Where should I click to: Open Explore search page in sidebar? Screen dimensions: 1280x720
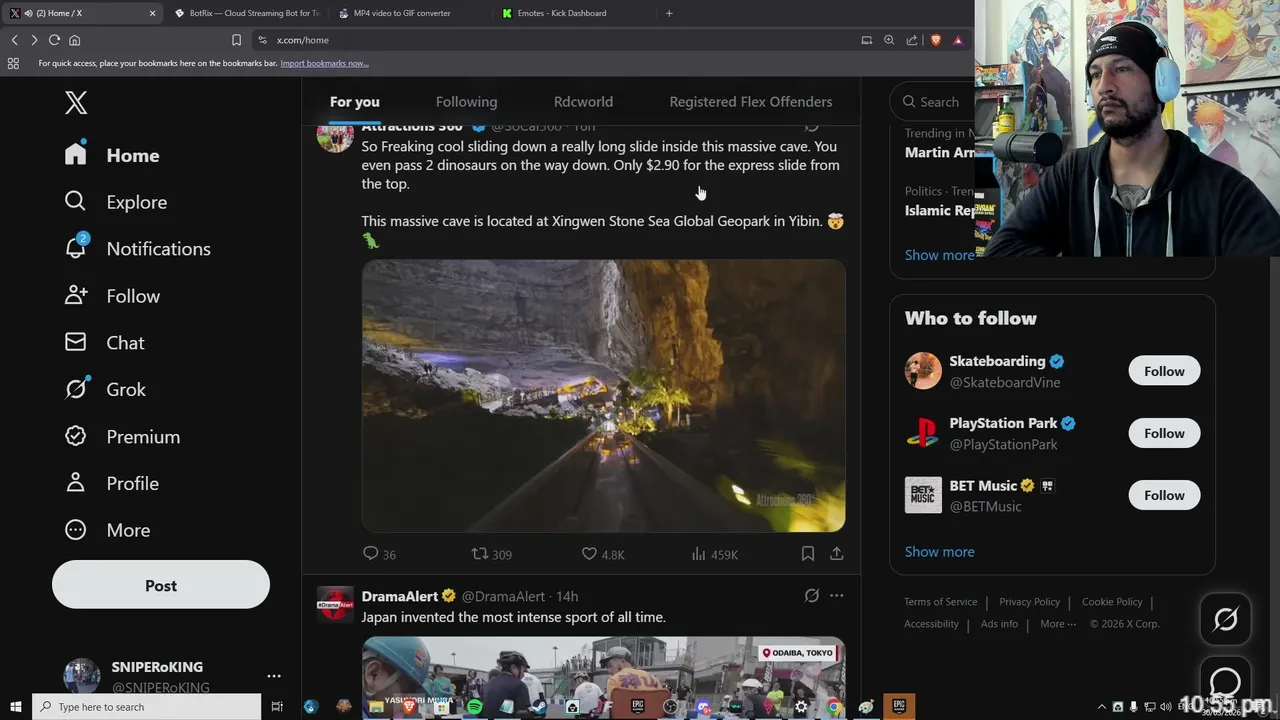tap(116, 202)
